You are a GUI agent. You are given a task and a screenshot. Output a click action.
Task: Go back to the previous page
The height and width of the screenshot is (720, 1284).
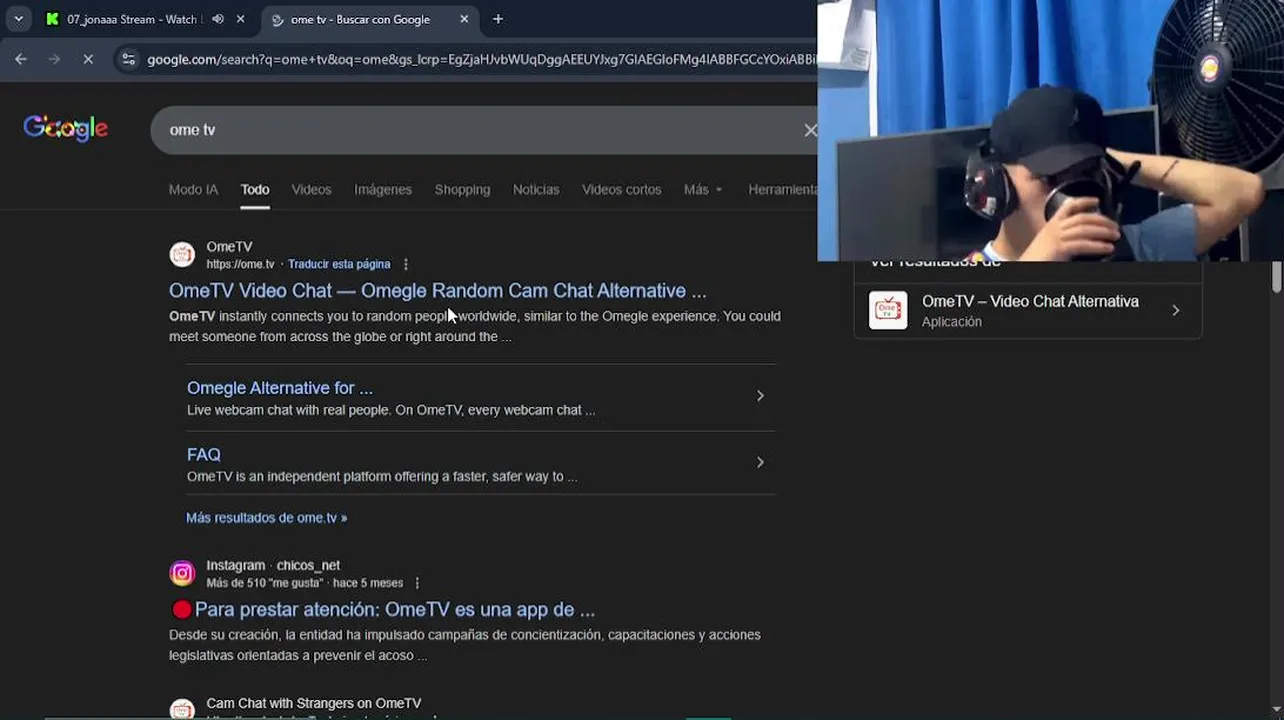click(x=21, y=60)
